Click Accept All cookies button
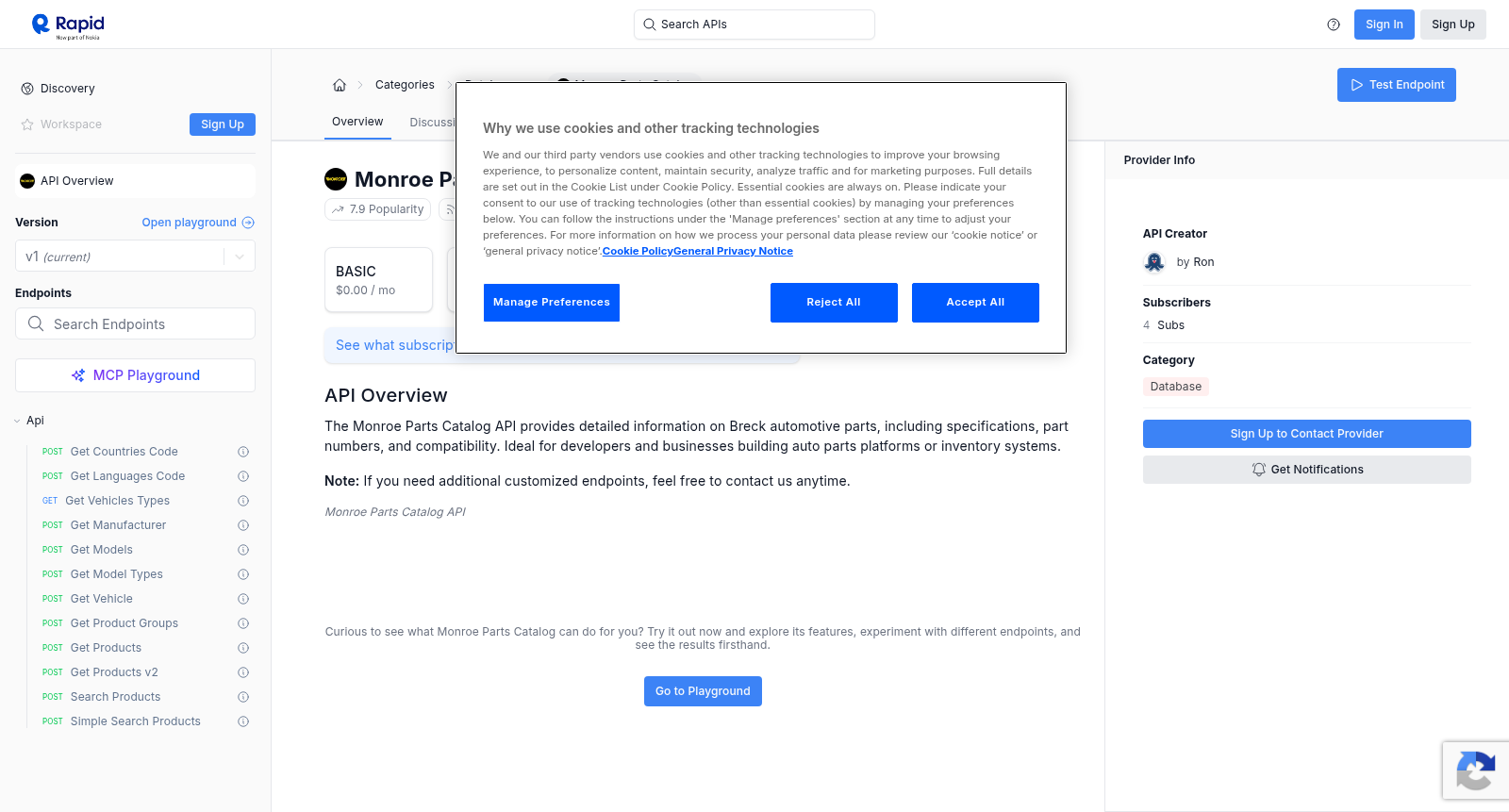Viewport: 1509px width, 812px height. (975, 303)
